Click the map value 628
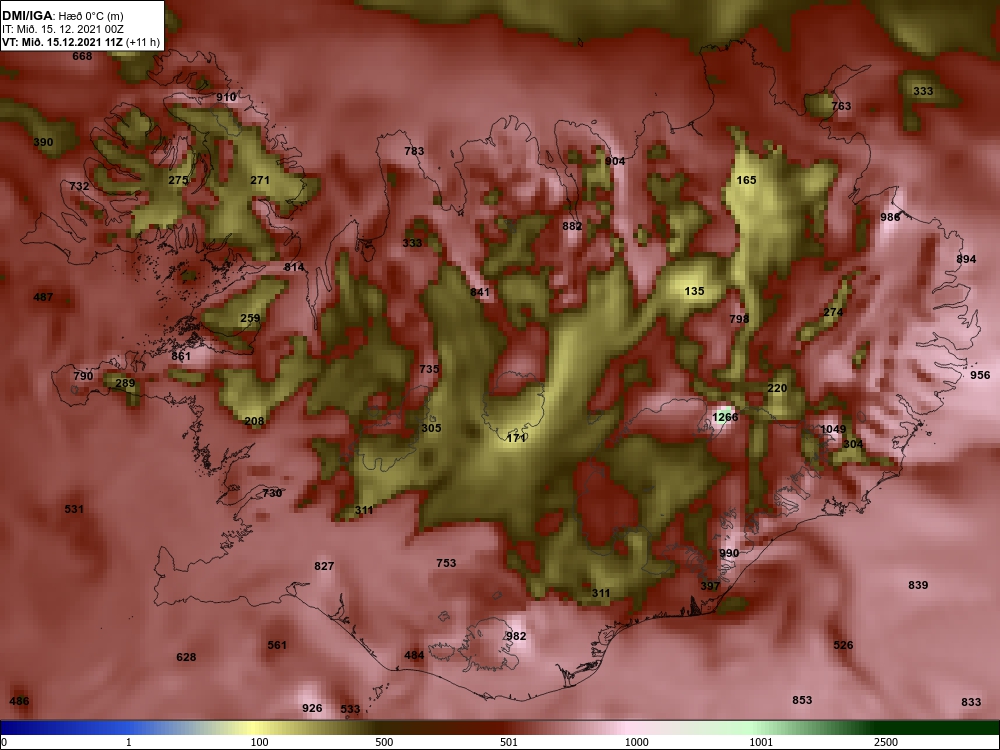 click(186, 657)
